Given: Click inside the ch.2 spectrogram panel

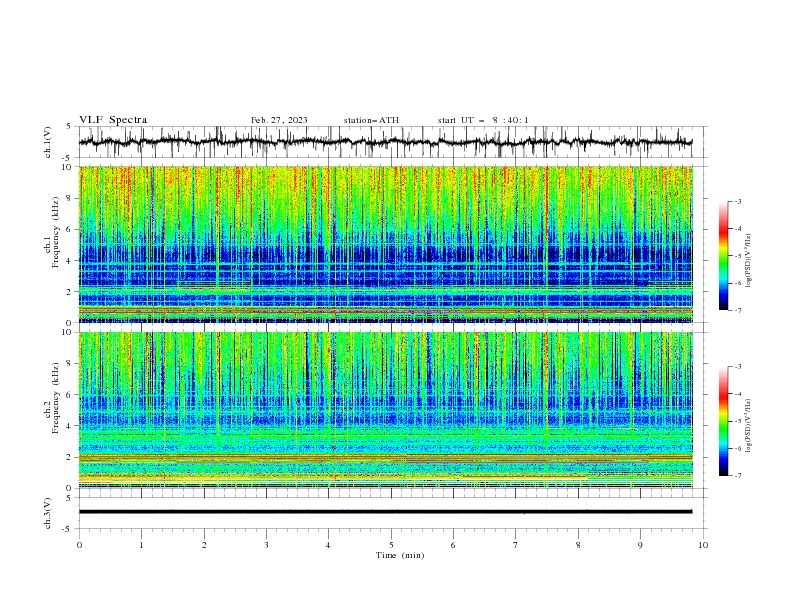Looking at the screenshot, I should [x=385, y=410].
